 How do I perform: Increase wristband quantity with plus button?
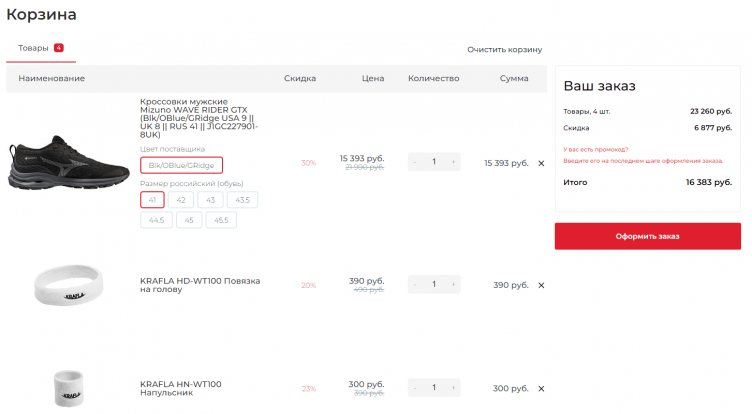click(453, 388)
